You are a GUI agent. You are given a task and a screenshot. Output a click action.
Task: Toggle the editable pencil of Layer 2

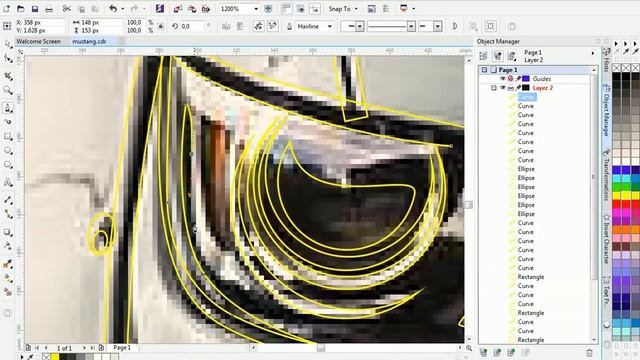click(x=518, y=88)
